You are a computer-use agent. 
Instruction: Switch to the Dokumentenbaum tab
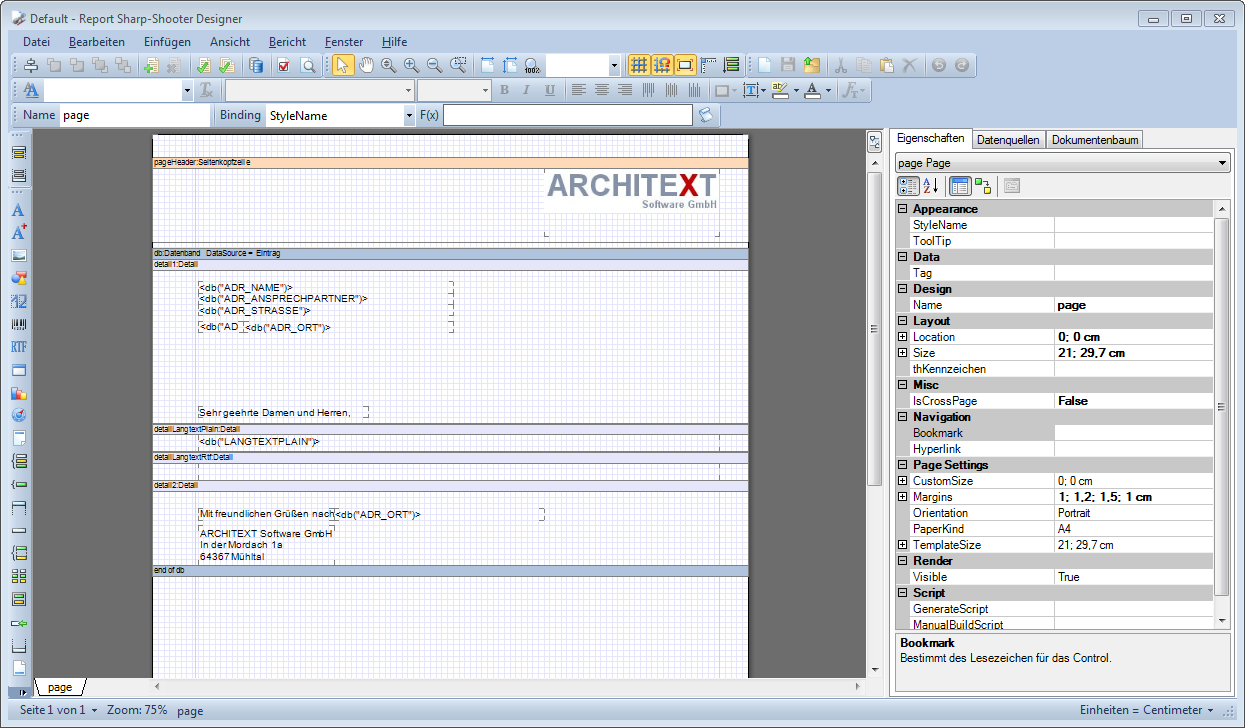[1095, 140]
